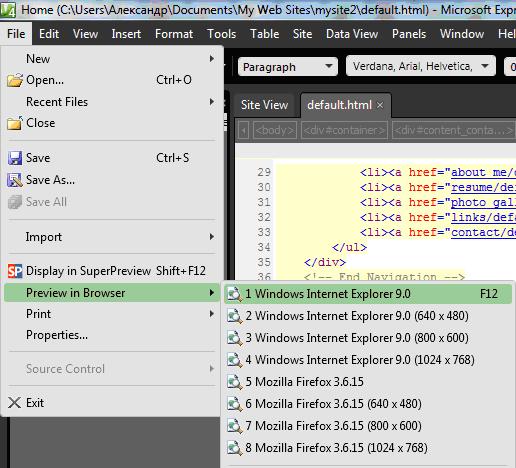Click browser icon beside Firefox 3.6.15 (640 x 480)

click(235, 404)
